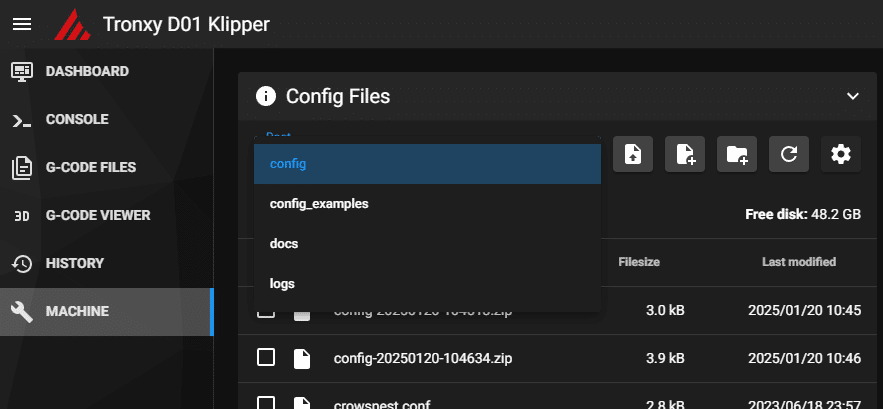Click the create new file button
Screen dimensions: 883x409
685,154
